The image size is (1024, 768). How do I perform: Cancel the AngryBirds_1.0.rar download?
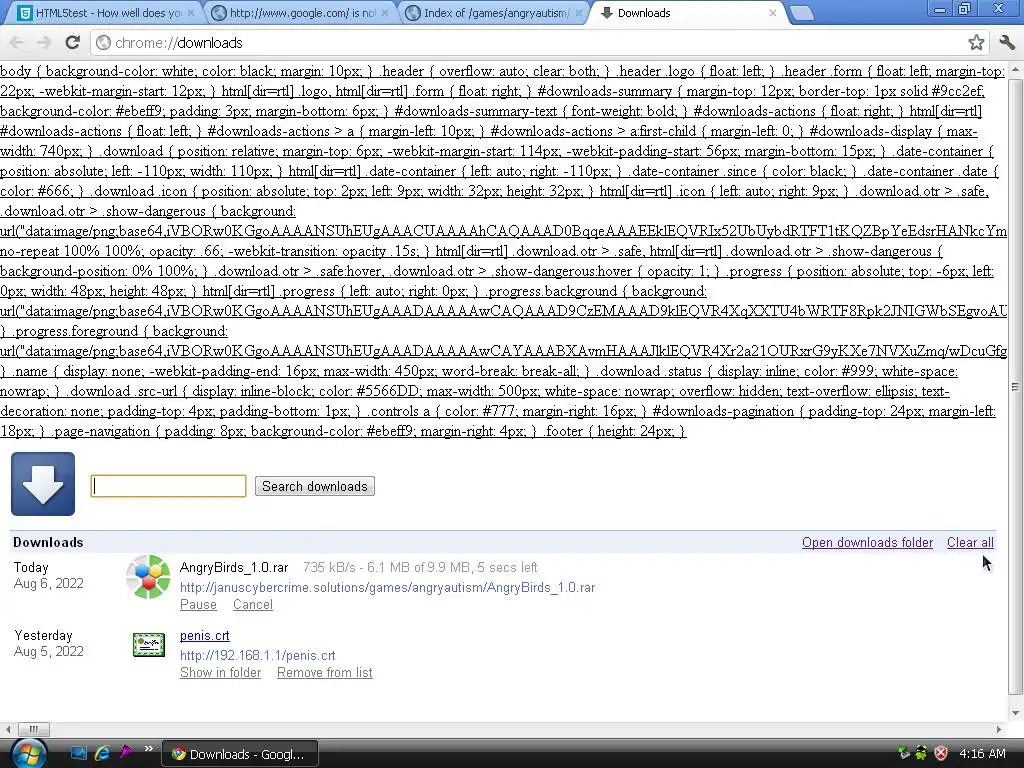[253, 605]
